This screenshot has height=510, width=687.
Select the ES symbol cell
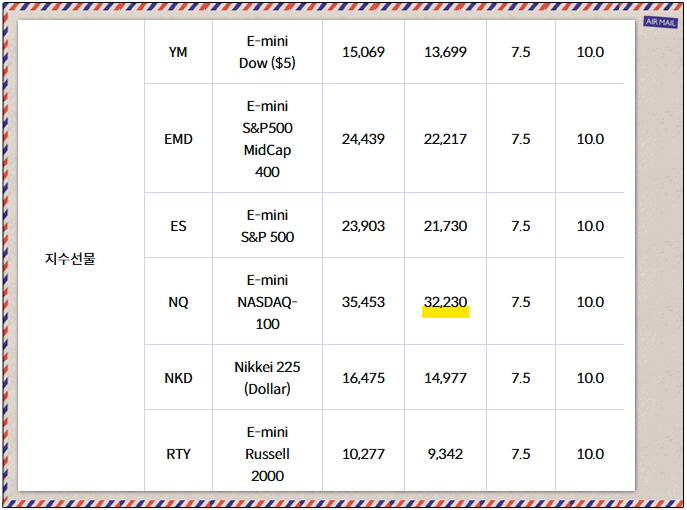click(x=178, y=226)
